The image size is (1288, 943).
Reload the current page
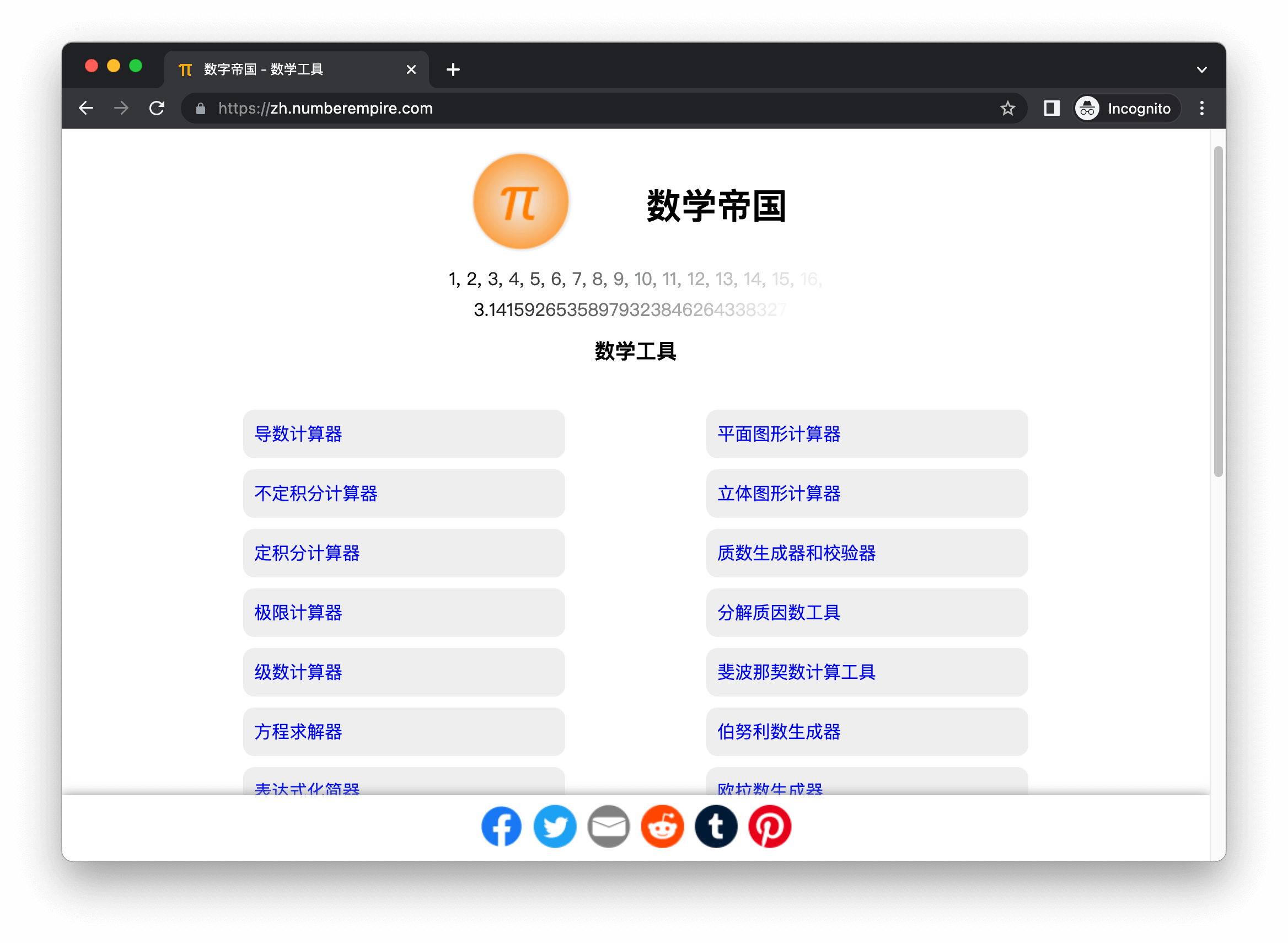point(157,109)
